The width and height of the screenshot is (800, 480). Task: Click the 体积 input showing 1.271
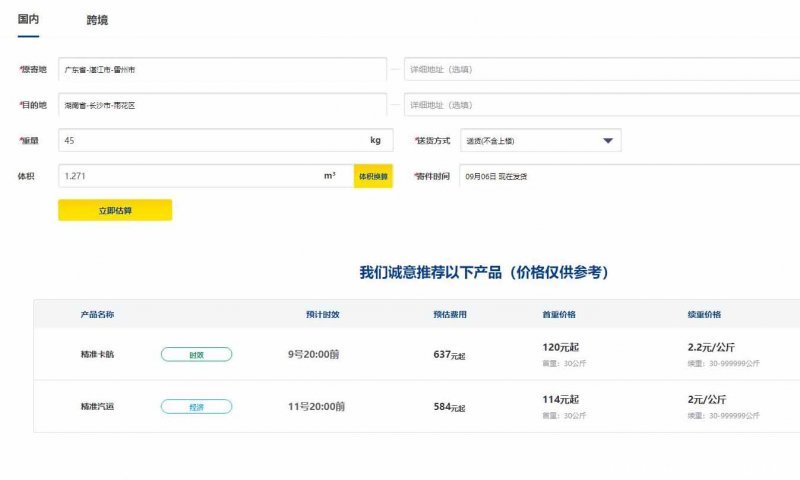(x=190, y=175)
